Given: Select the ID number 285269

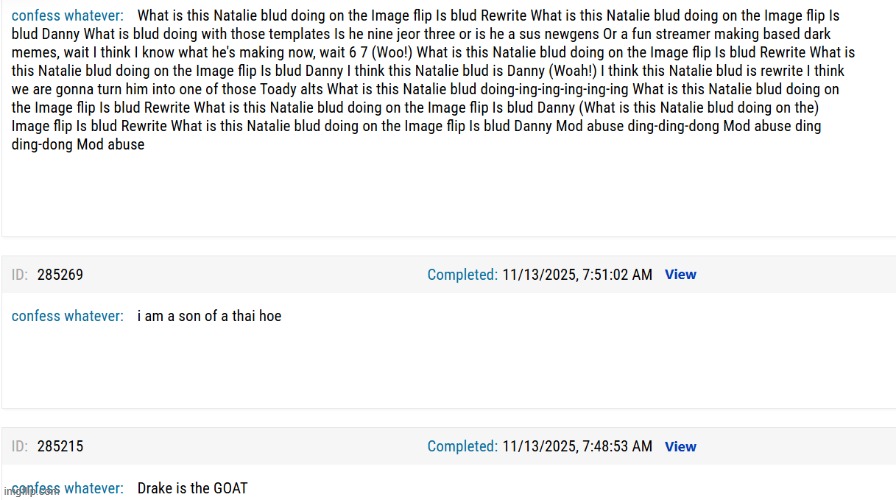Looking at the screenshot, I should coord(60,274).
